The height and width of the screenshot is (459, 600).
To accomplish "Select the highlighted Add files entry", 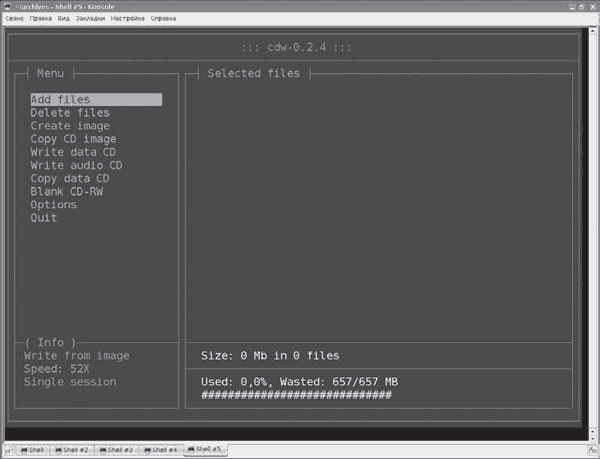I will tap(60, 100).
